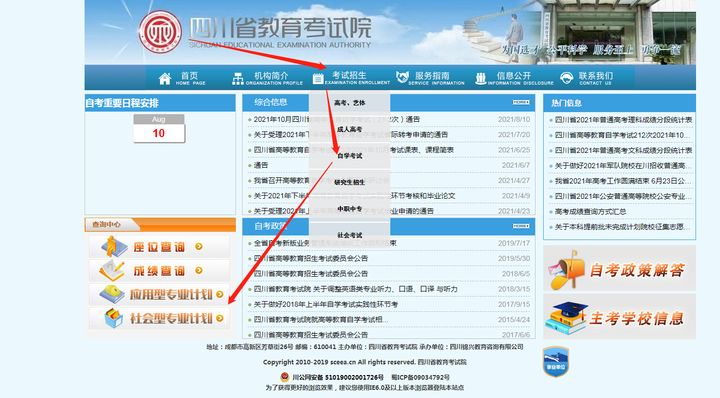Open the 成绩查询 score query button

(159, 270)
